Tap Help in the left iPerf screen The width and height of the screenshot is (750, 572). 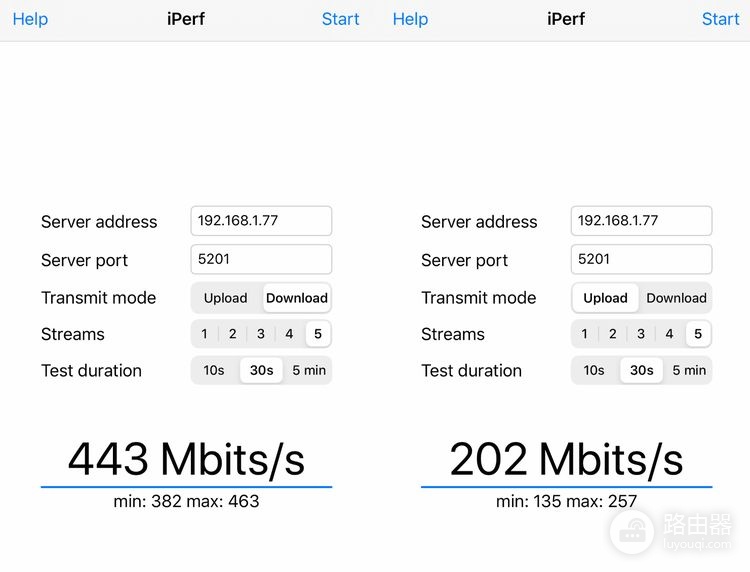[x=30, y=19]
